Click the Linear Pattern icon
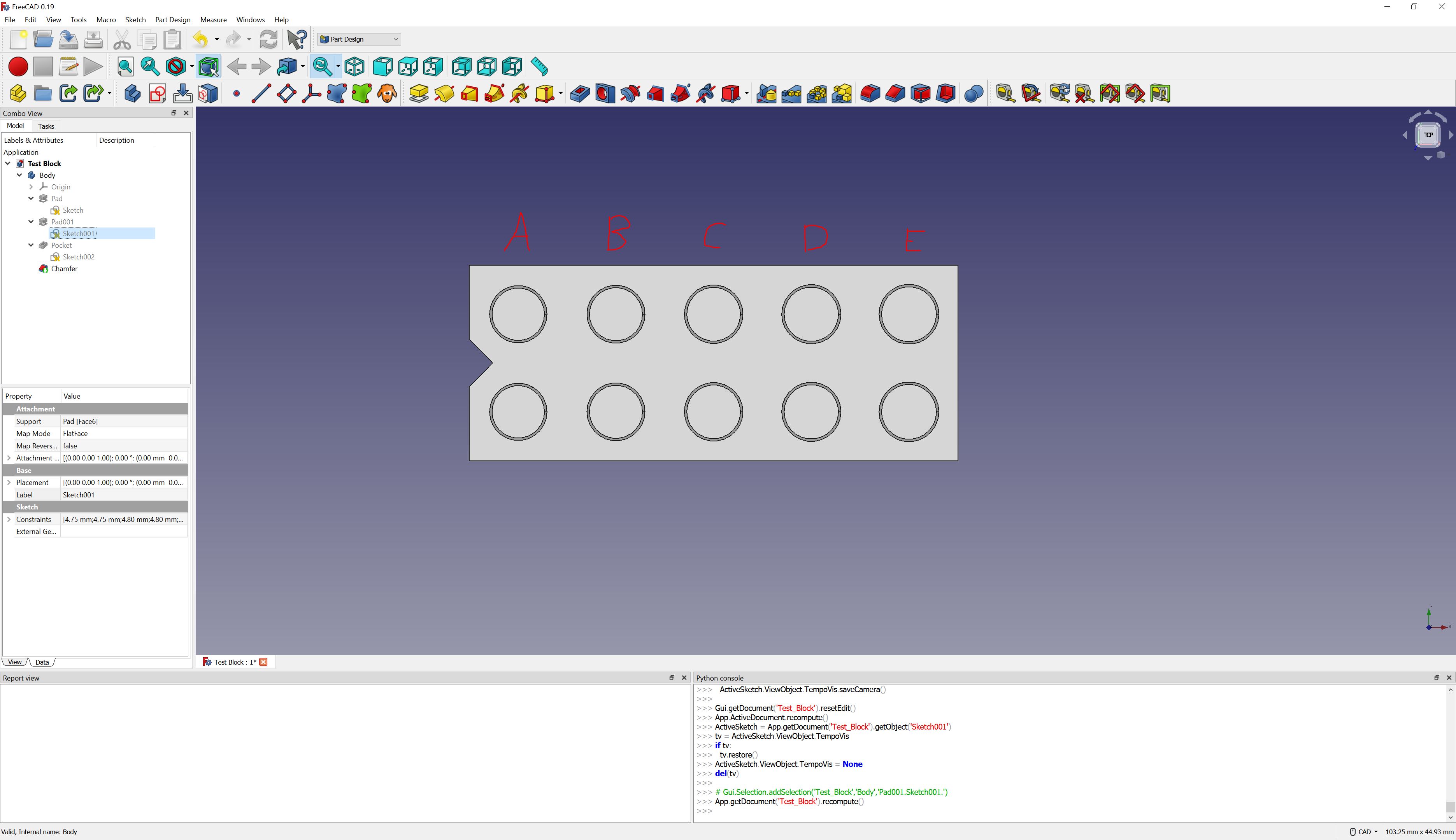The width and height of the screenshot is (1456, 840). click(792, 93)
